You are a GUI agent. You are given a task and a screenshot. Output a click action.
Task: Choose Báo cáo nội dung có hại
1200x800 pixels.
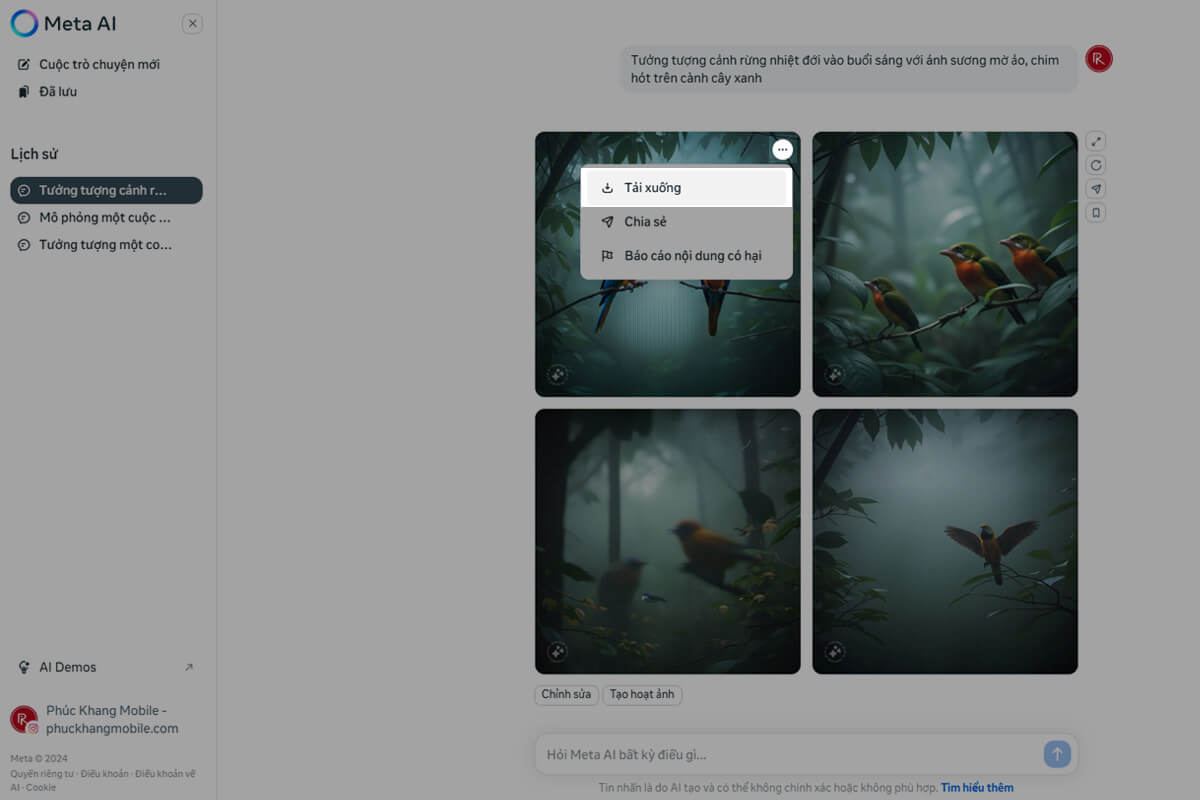tap(692, 256)
